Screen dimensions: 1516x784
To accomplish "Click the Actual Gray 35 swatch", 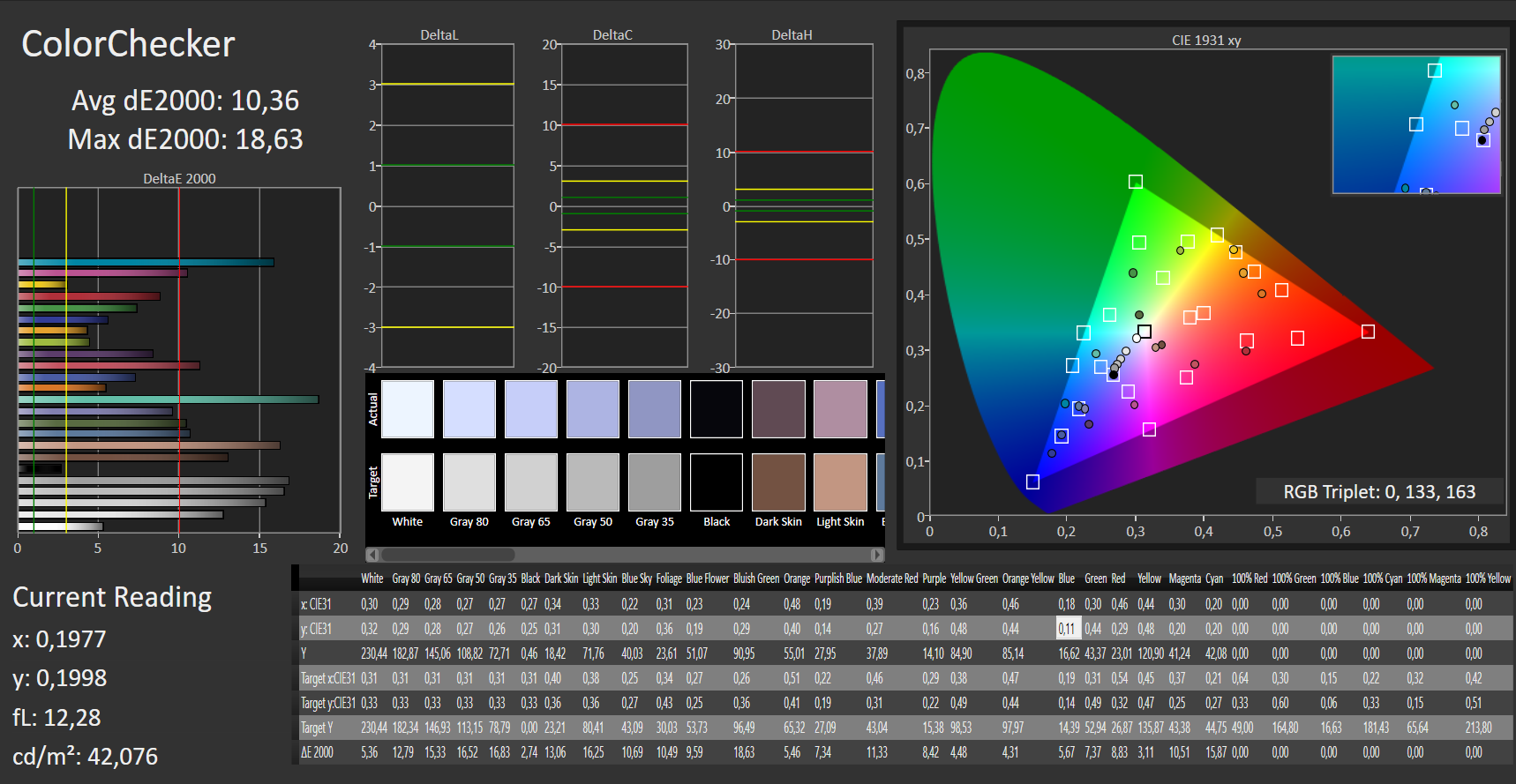I will tap(655, 409).
